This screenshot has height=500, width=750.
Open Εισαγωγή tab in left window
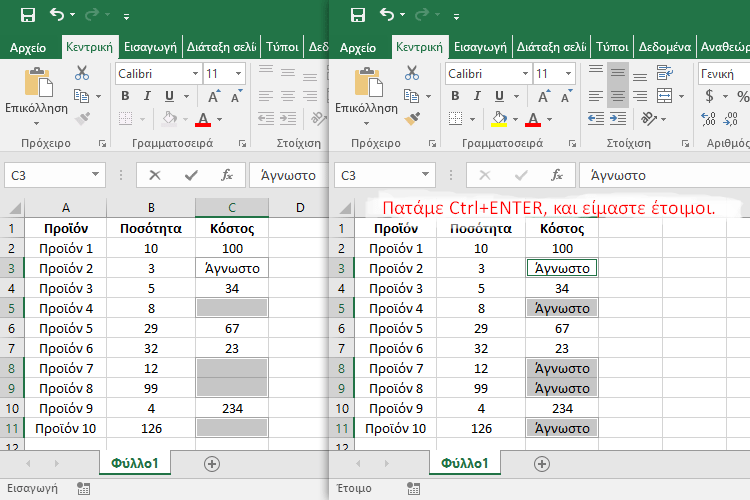coord(150,47)
